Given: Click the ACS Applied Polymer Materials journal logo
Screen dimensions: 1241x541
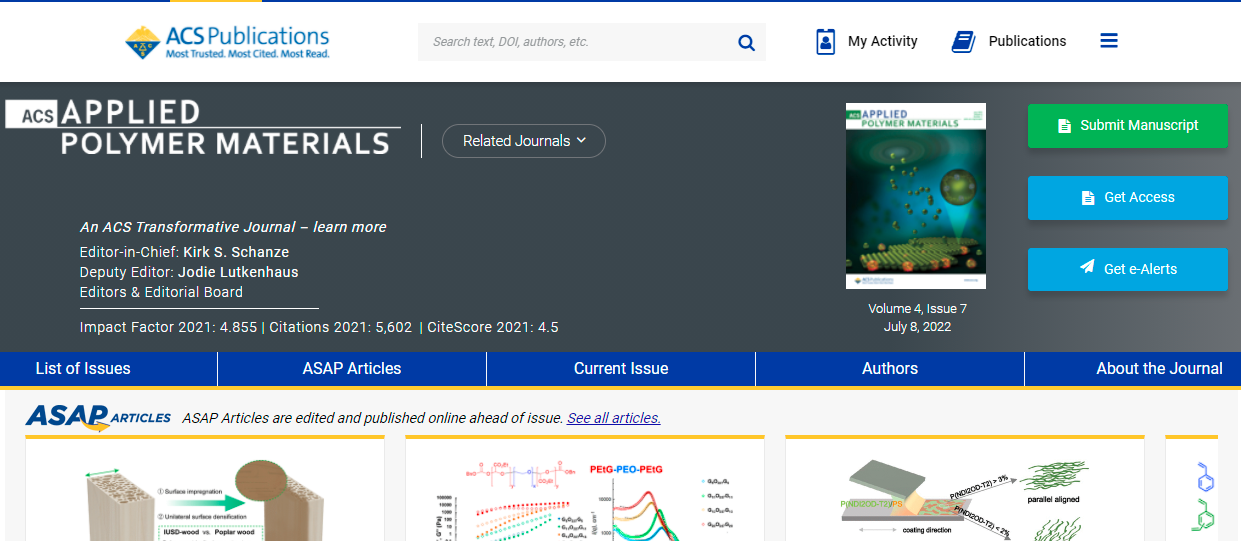Looking at the screenshot, I should pyautogui.click(x=202, y=127).
